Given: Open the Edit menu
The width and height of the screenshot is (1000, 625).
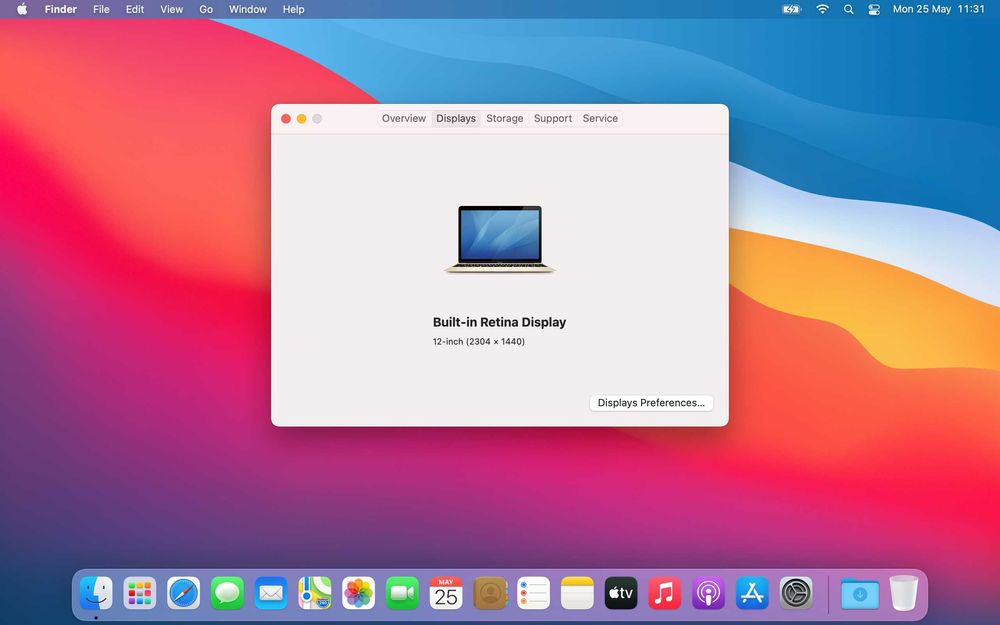Looking at the screenshot, I should click(135, 9).
